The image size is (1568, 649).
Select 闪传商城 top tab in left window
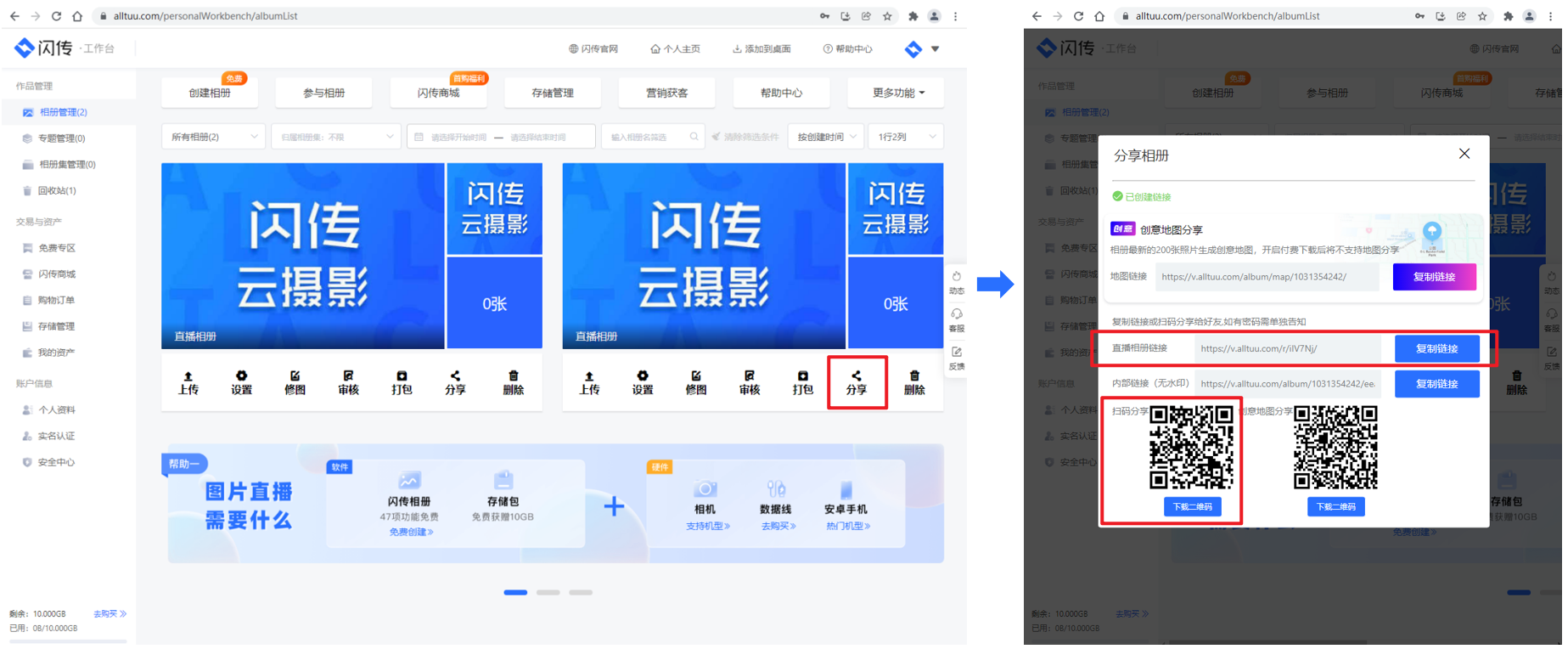438,93
